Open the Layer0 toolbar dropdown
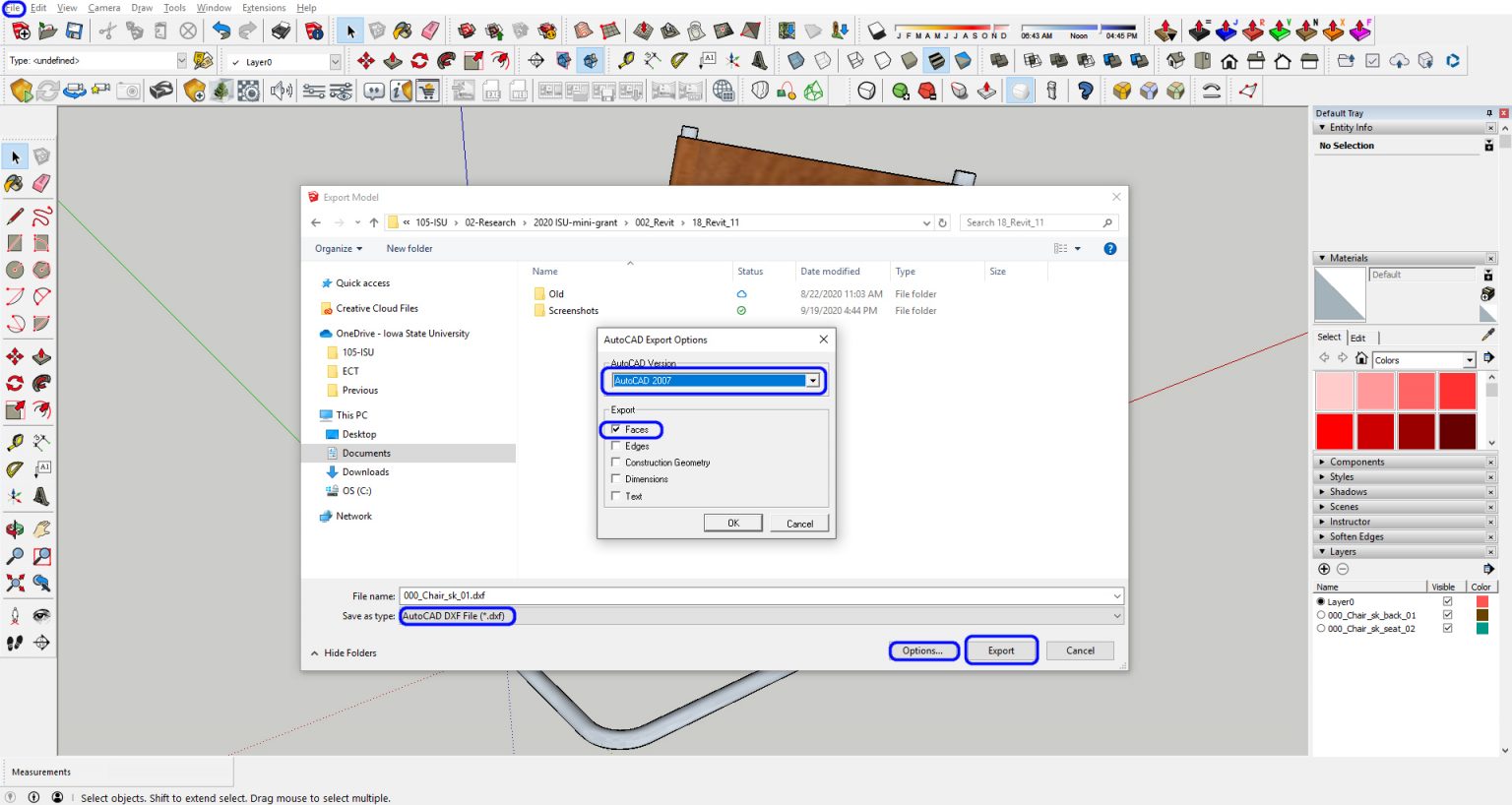The image size is (1512, 805). [335, 62]
